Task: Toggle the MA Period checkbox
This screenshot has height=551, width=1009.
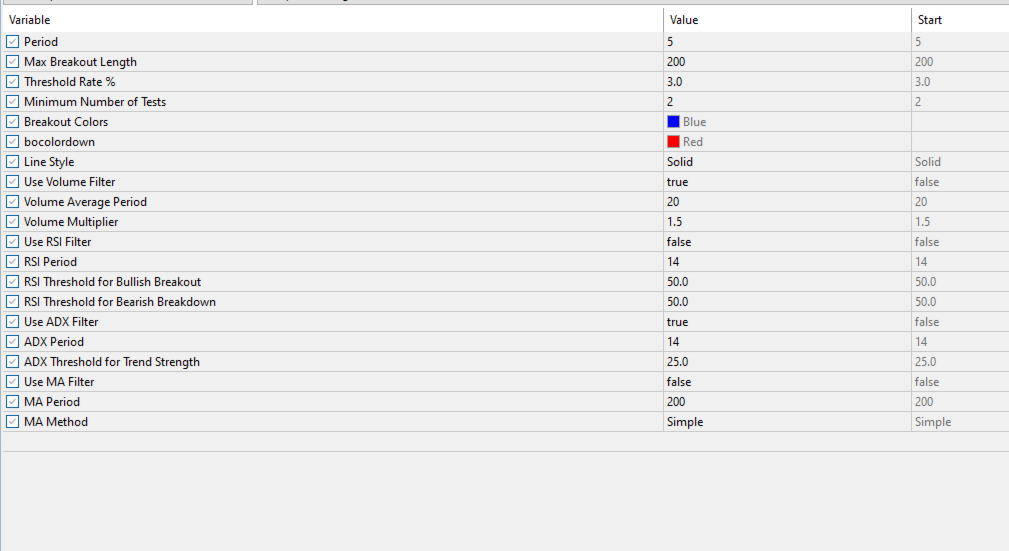Action: (13, 401)
